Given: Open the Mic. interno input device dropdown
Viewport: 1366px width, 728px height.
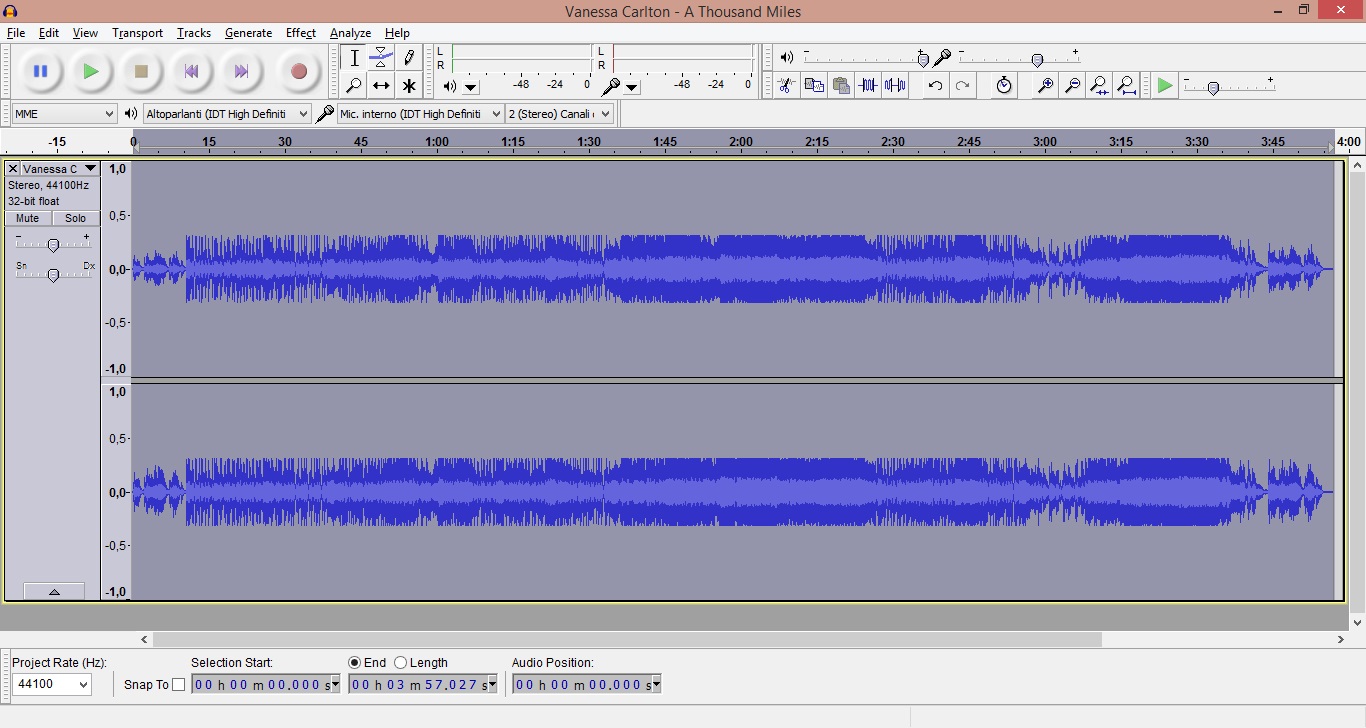Looking at the screenshot, I should tap(420, 114).
